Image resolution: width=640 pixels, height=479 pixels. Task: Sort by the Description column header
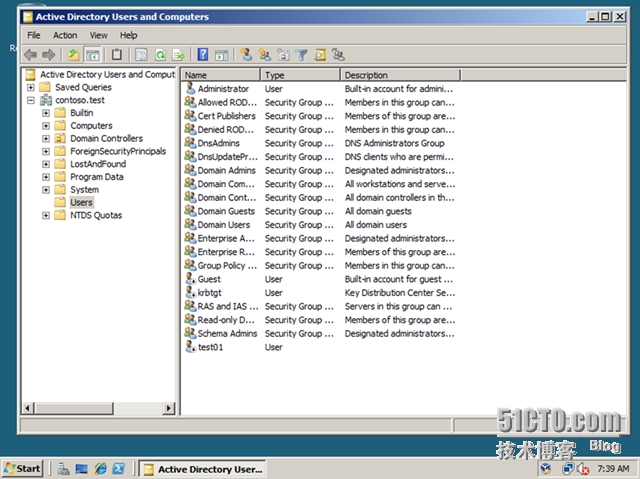coord(400,75)
